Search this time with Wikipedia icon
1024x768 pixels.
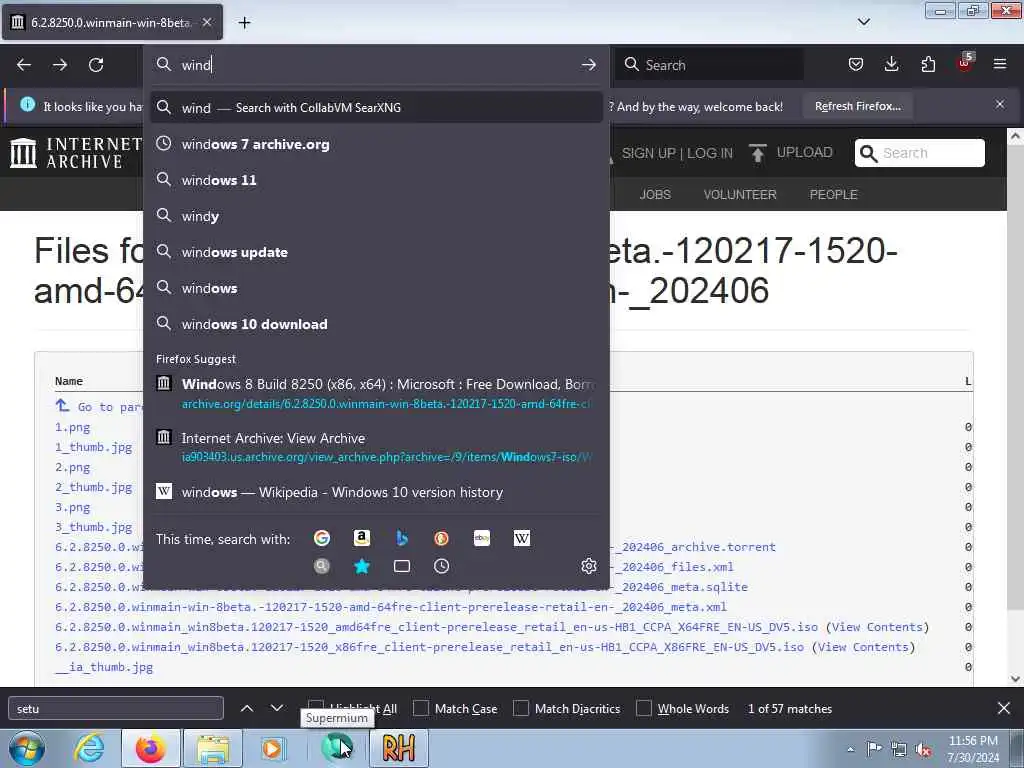click(x=522, y=538)
